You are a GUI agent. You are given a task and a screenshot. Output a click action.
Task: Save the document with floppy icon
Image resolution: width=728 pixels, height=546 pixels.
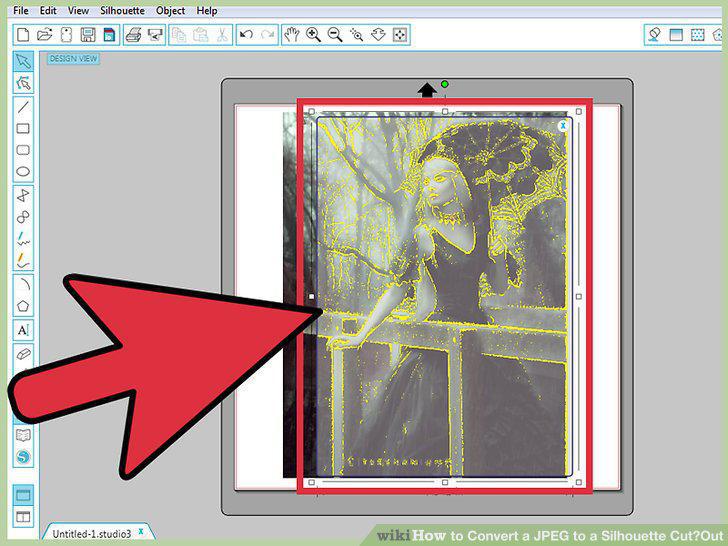[x=88, y=35]
